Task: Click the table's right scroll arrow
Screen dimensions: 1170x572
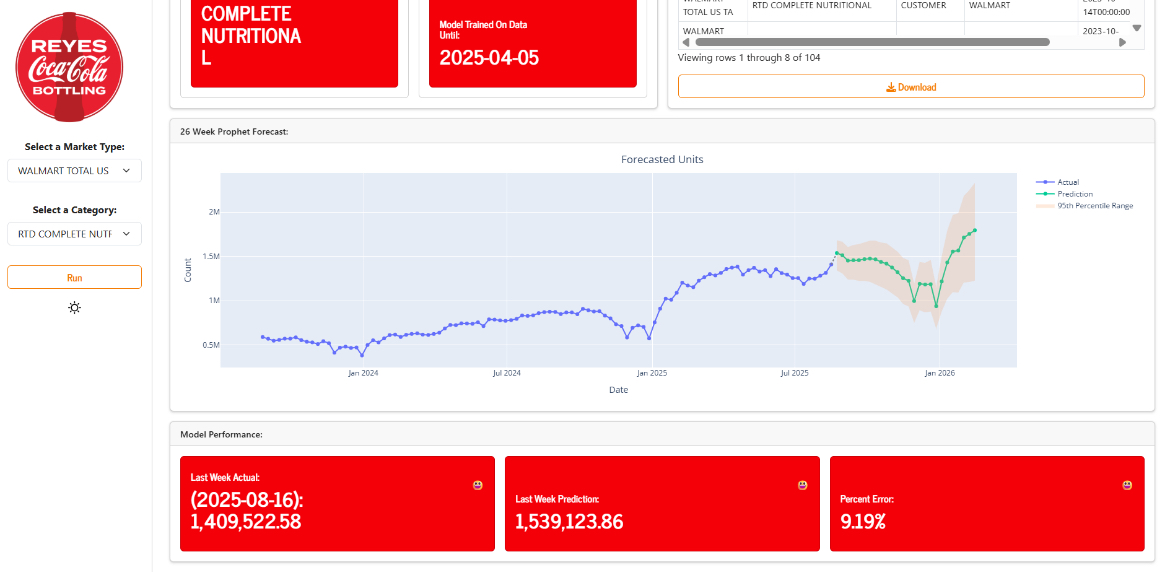Action: coord(1122,43)
